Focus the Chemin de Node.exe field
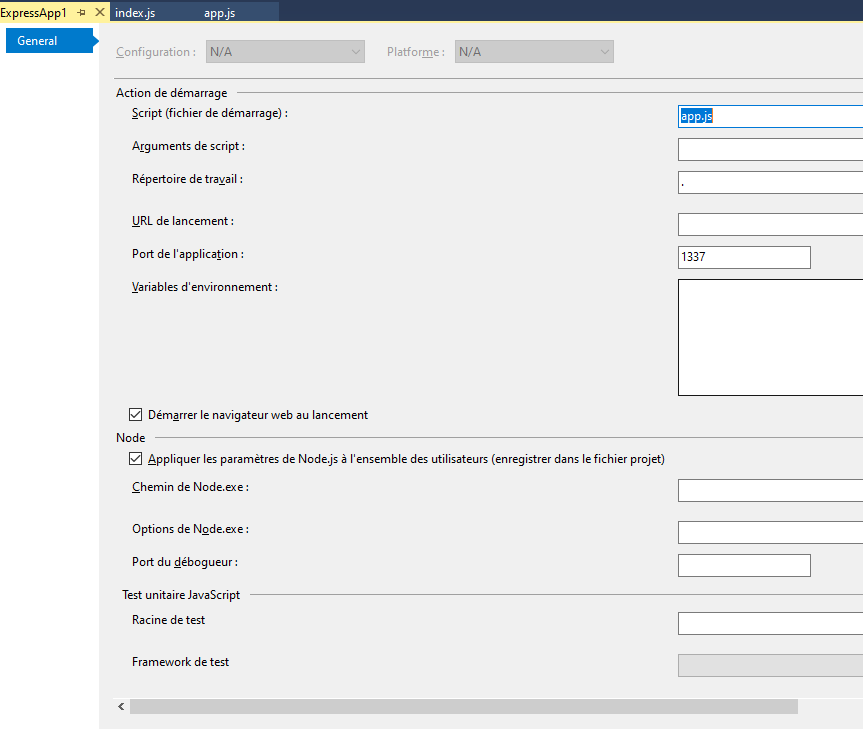 [770, 490]
